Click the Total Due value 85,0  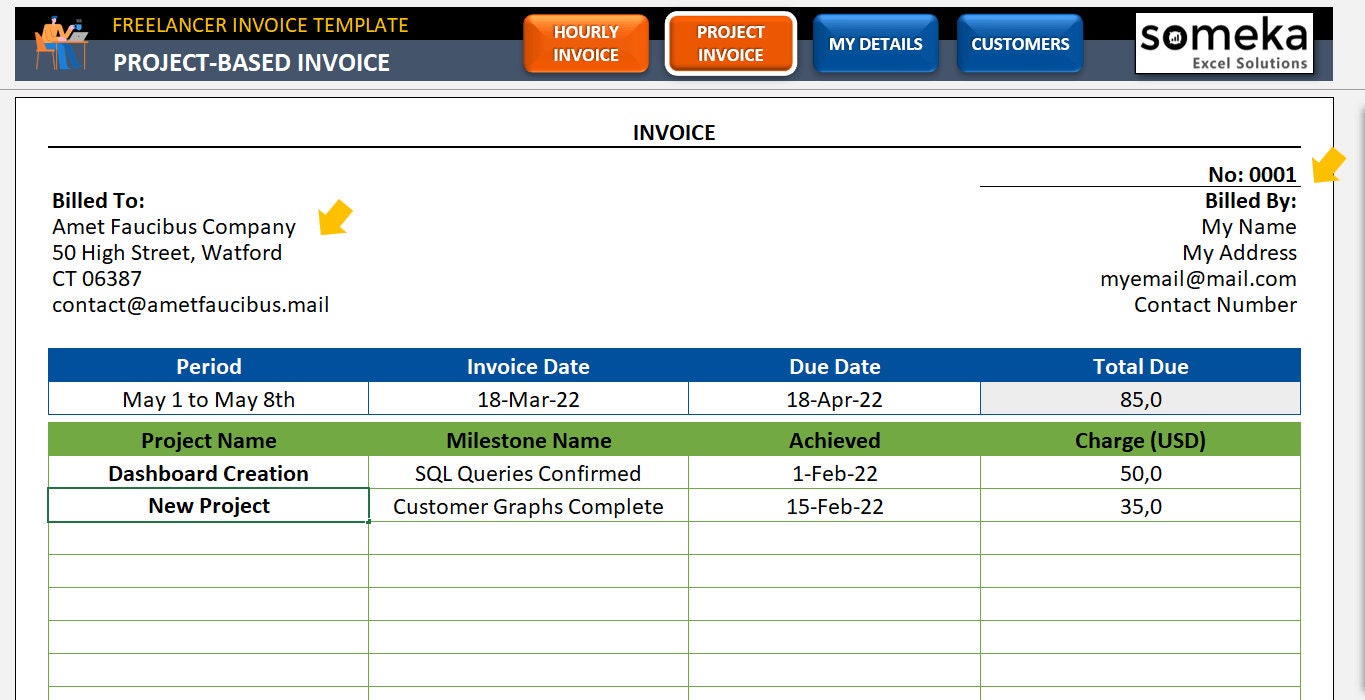[1140, 399]
